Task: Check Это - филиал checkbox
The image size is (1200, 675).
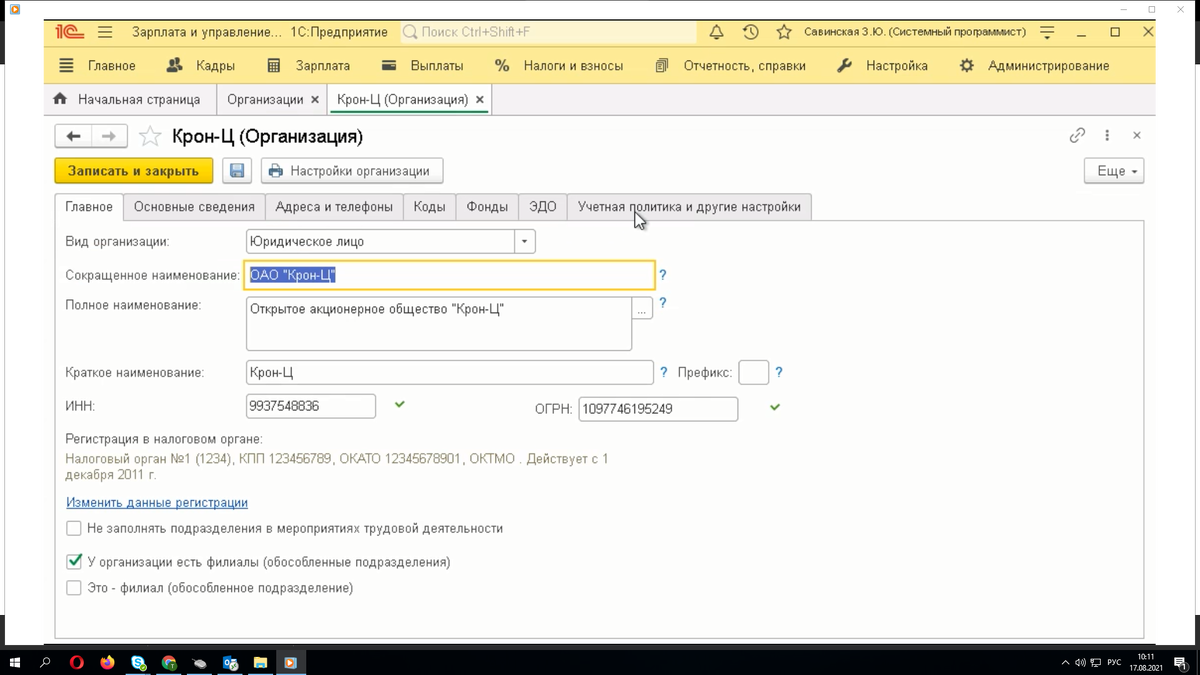Action: (74, 588)
